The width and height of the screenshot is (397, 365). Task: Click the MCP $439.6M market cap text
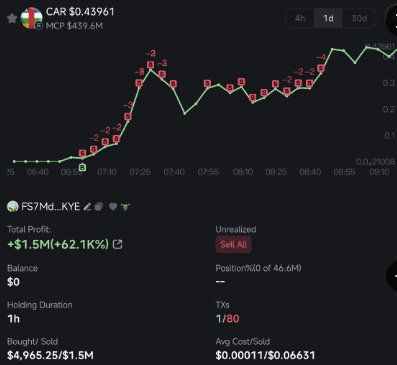74,26
